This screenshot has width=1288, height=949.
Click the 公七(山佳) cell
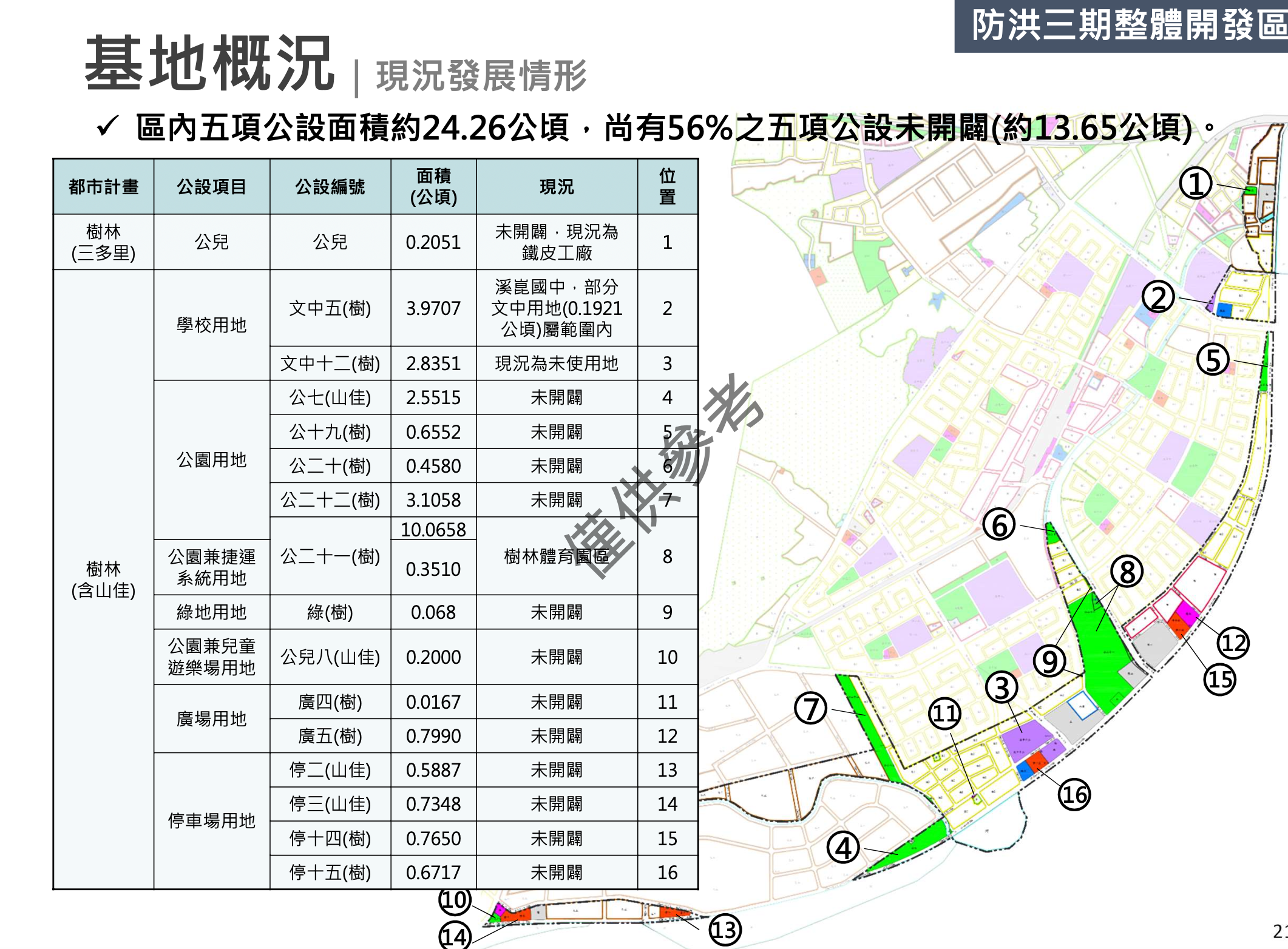[x=330, y=397]
